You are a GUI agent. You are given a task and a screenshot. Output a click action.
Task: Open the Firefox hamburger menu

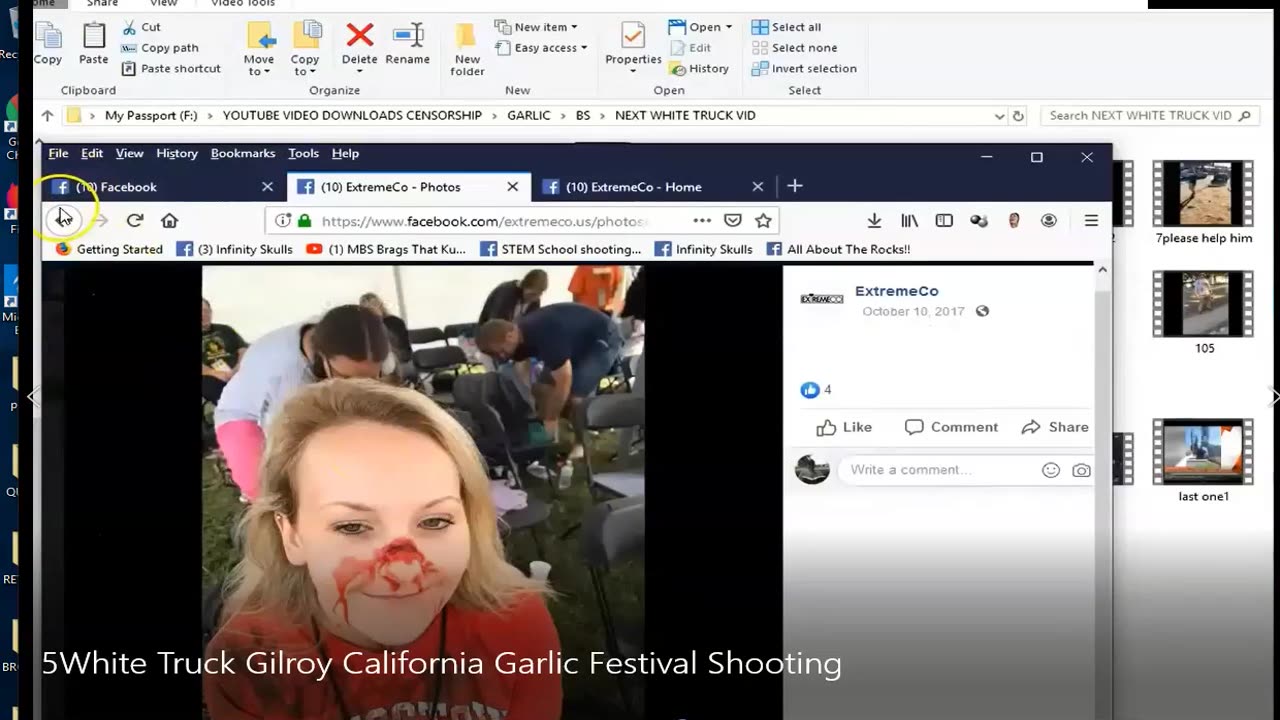click(1091, 221)
